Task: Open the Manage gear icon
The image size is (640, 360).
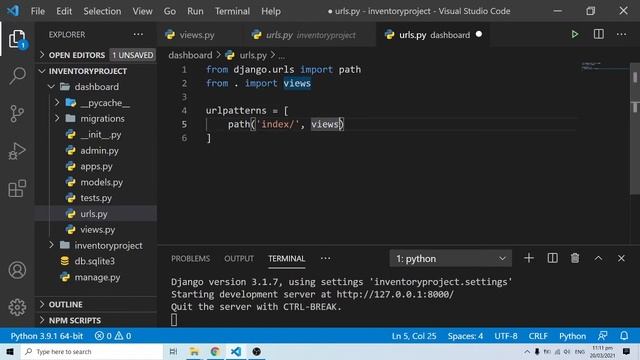Action: (x=17, y=307)
